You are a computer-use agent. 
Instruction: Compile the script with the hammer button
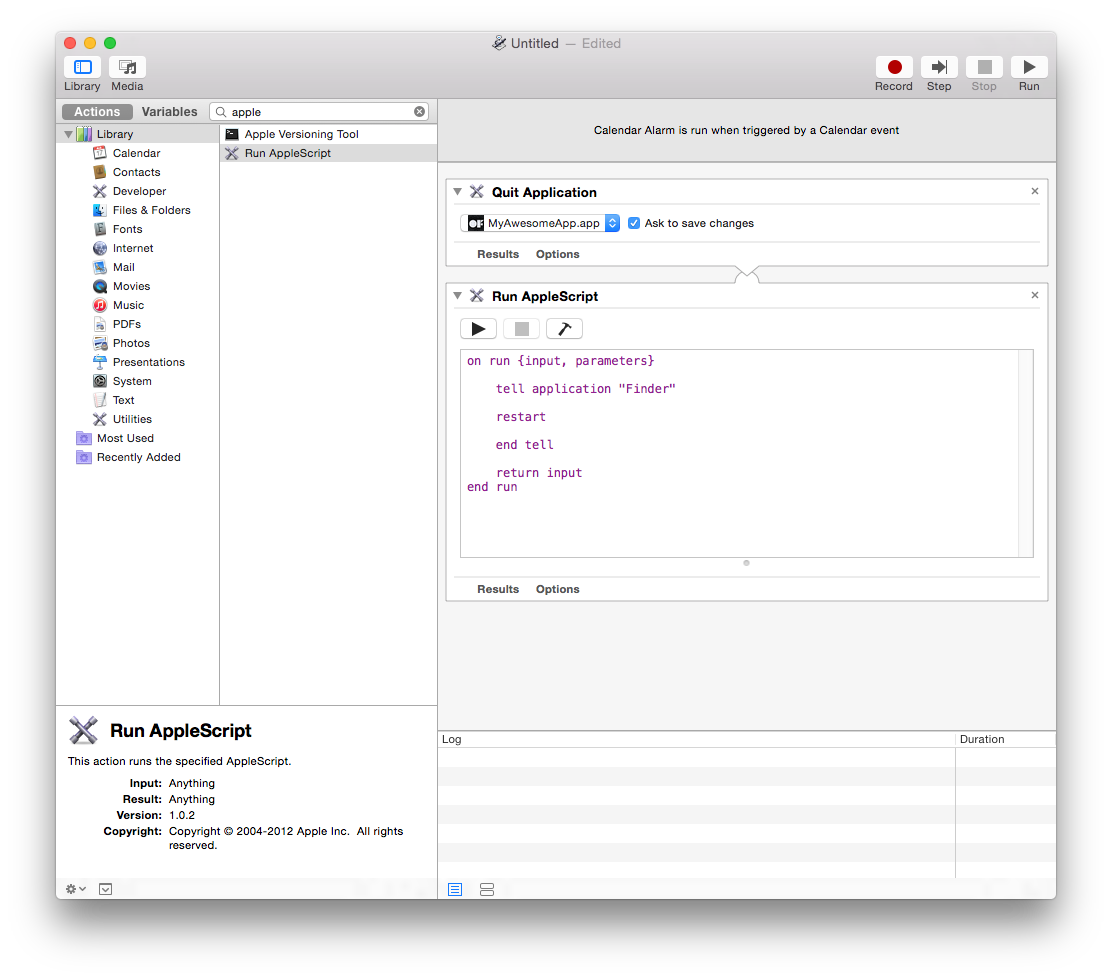pyautogui.click(x=565, y=329)
